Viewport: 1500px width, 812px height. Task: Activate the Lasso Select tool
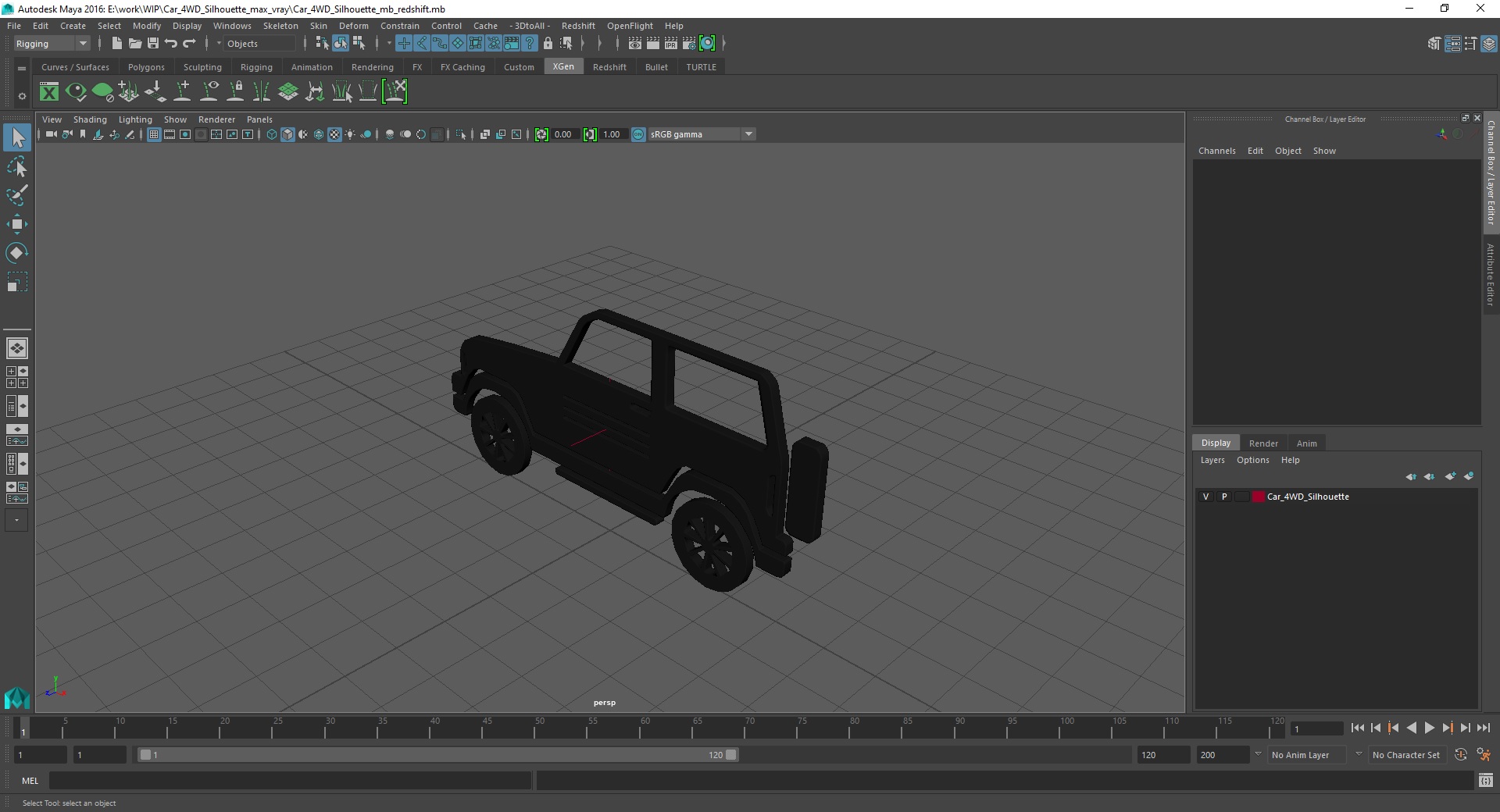[17, 167]
